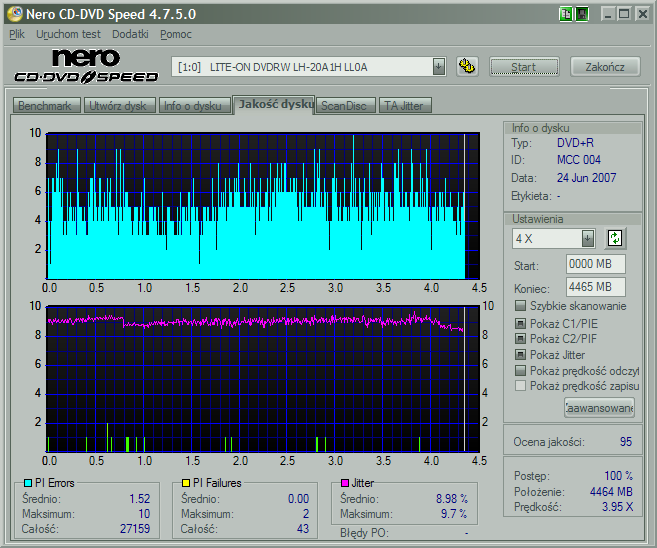657x548 pixels.
Task: Click the Prędkość value 3.95 X
Action: click(617, 507)
